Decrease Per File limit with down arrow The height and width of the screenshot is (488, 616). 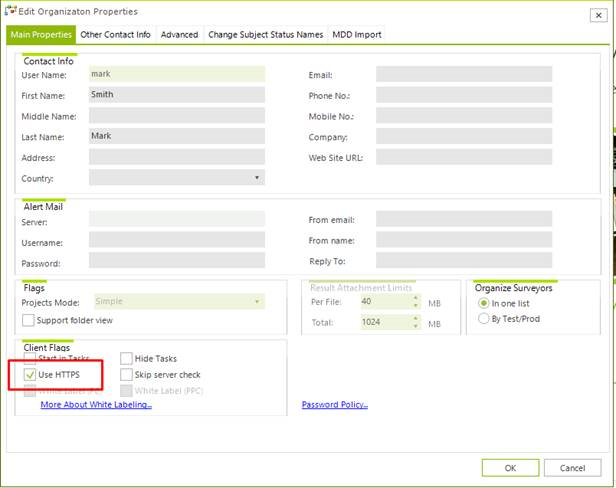point(416,305)
